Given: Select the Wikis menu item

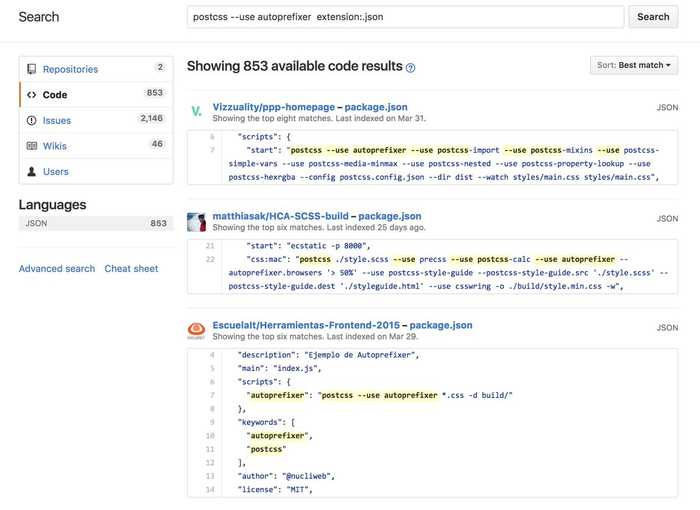Looking at the screenshot, I should point(96,146).
